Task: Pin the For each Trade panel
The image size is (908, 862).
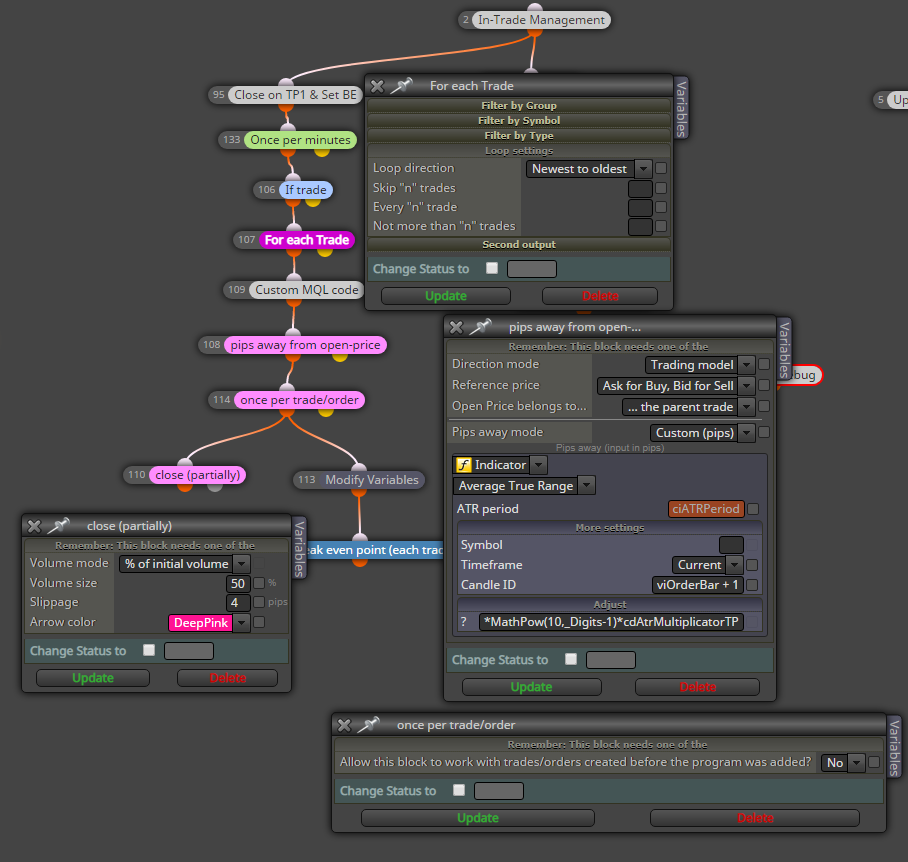Action: pyautogui.click(x=401, y=86)
